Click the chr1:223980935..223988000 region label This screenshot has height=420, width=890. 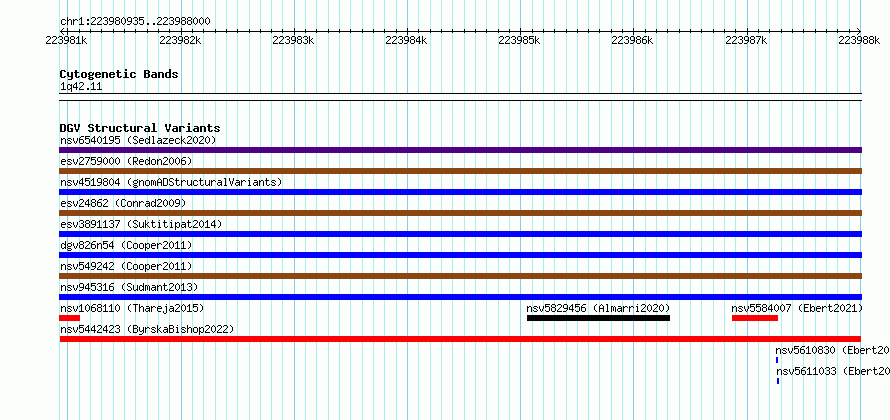[x=135, y=22]
